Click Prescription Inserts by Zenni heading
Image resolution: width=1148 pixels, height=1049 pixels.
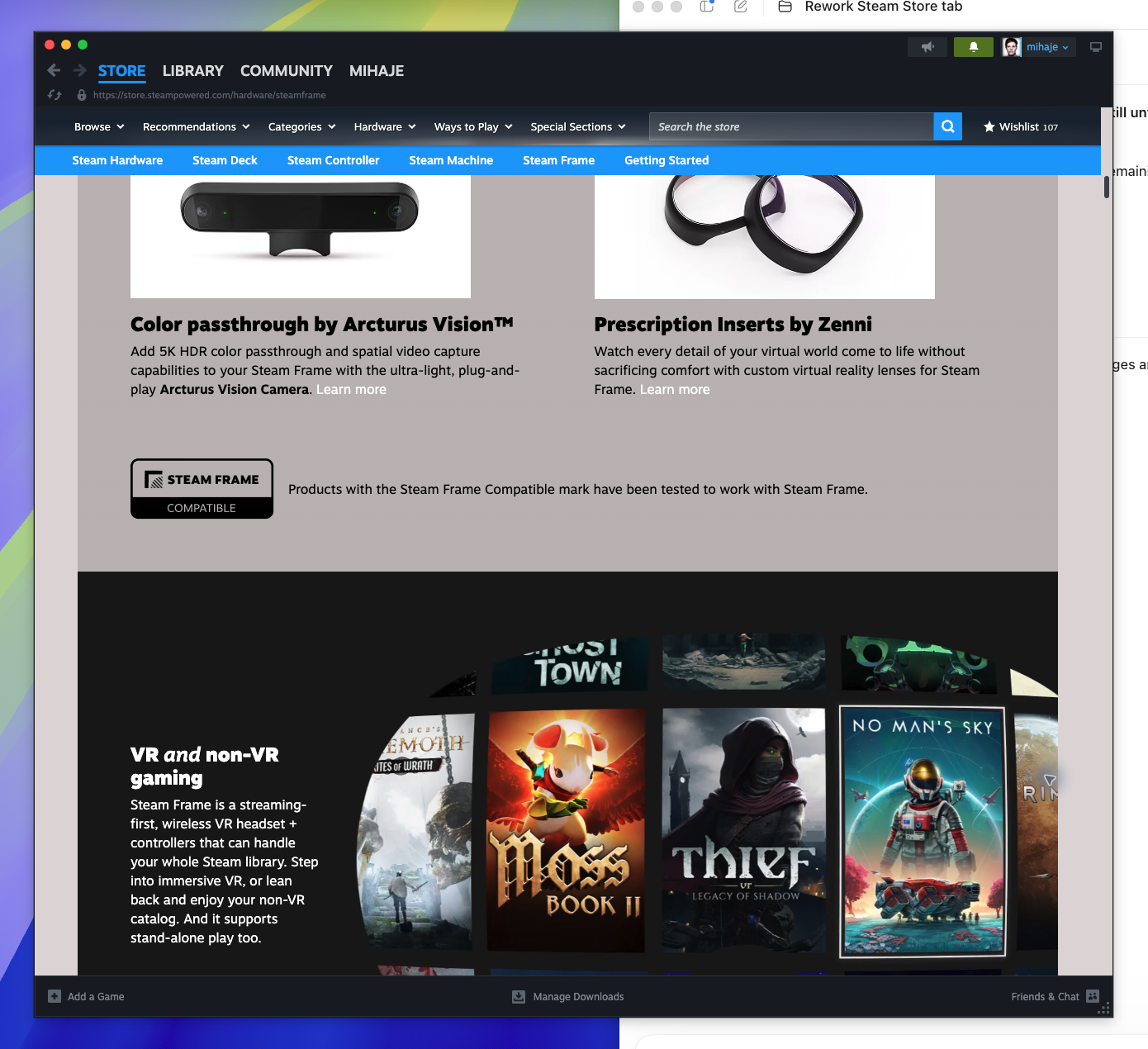(x=733, y=325)
